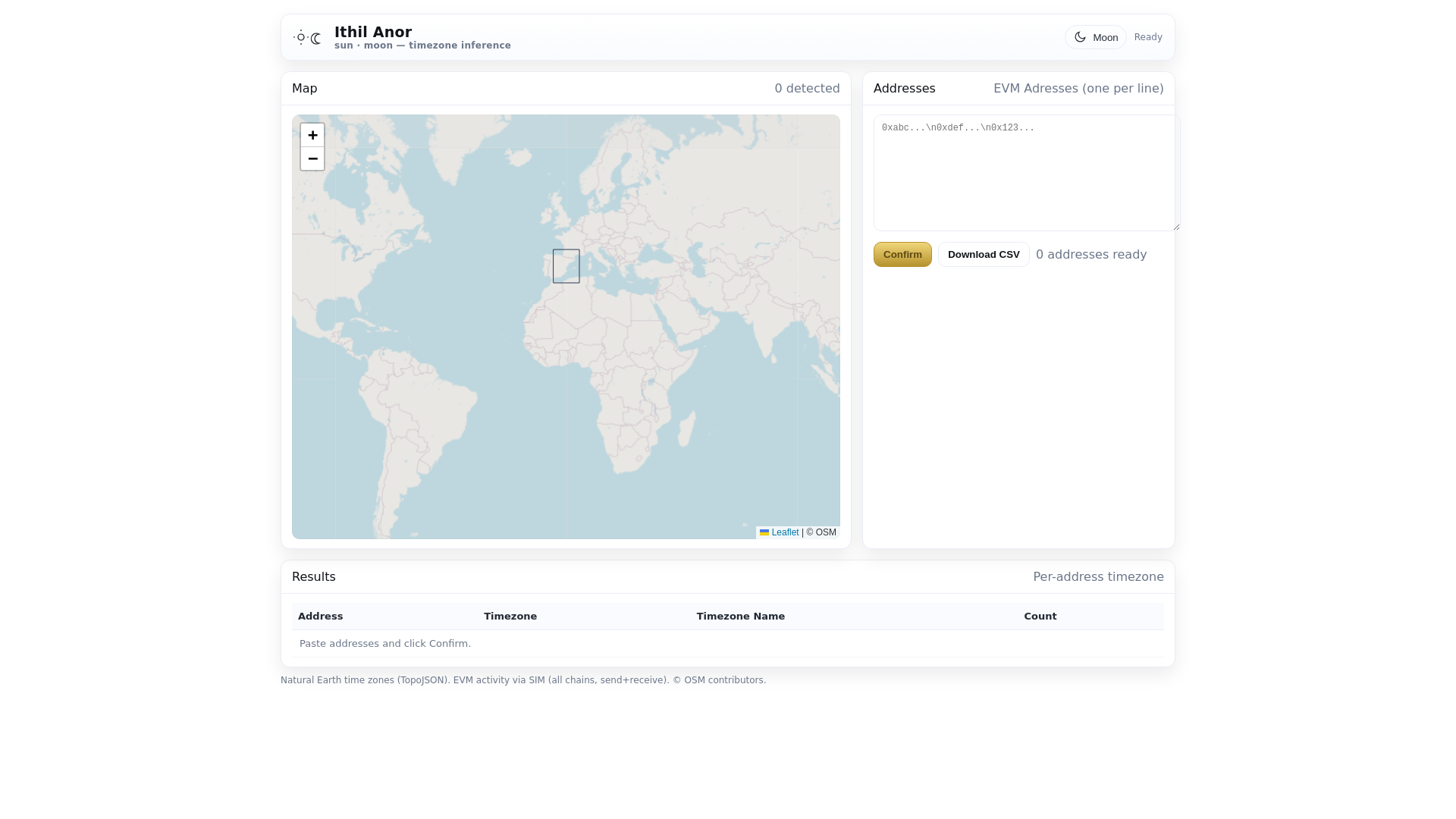Click the '0 addresses ready' status text

pos(1091,255)
